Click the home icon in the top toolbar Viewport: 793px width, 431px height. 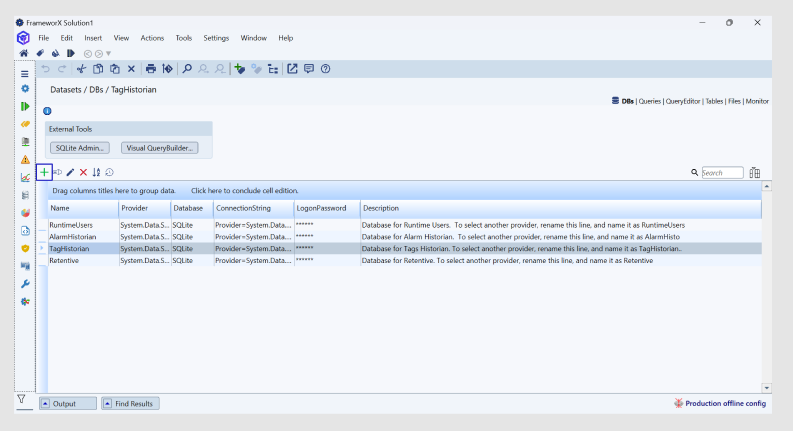(x=24, y=53)
